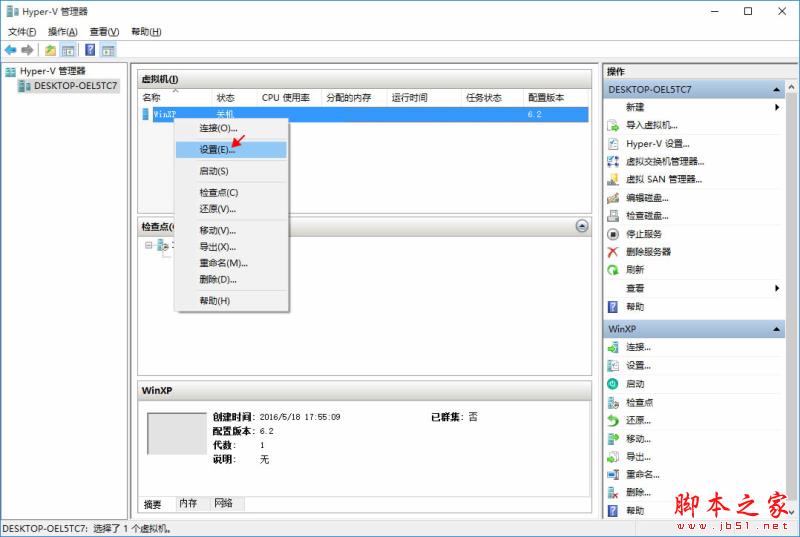Click 检查磁盘 action icon
Image resolution: width=800 pixels, height=537 pixels.
(x=613, y=216)
